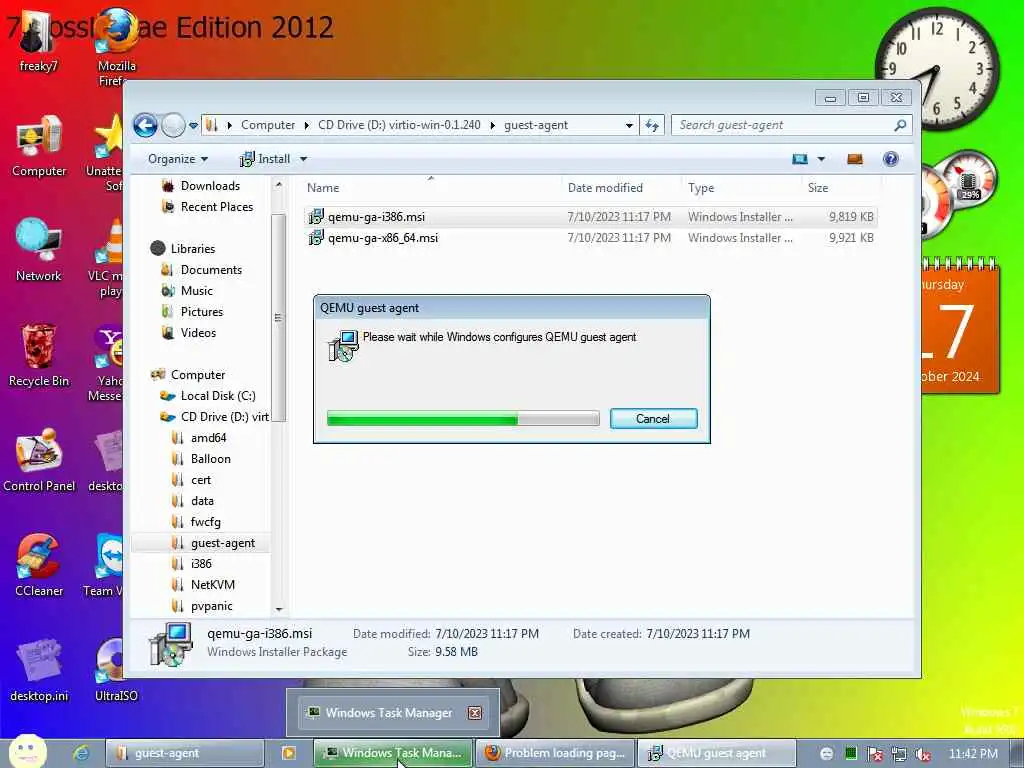The width and height of the screenshot is (1024, 768).
Task: Click the Install toolbar button
Action: pyautogui.click(x=265, y=159)
